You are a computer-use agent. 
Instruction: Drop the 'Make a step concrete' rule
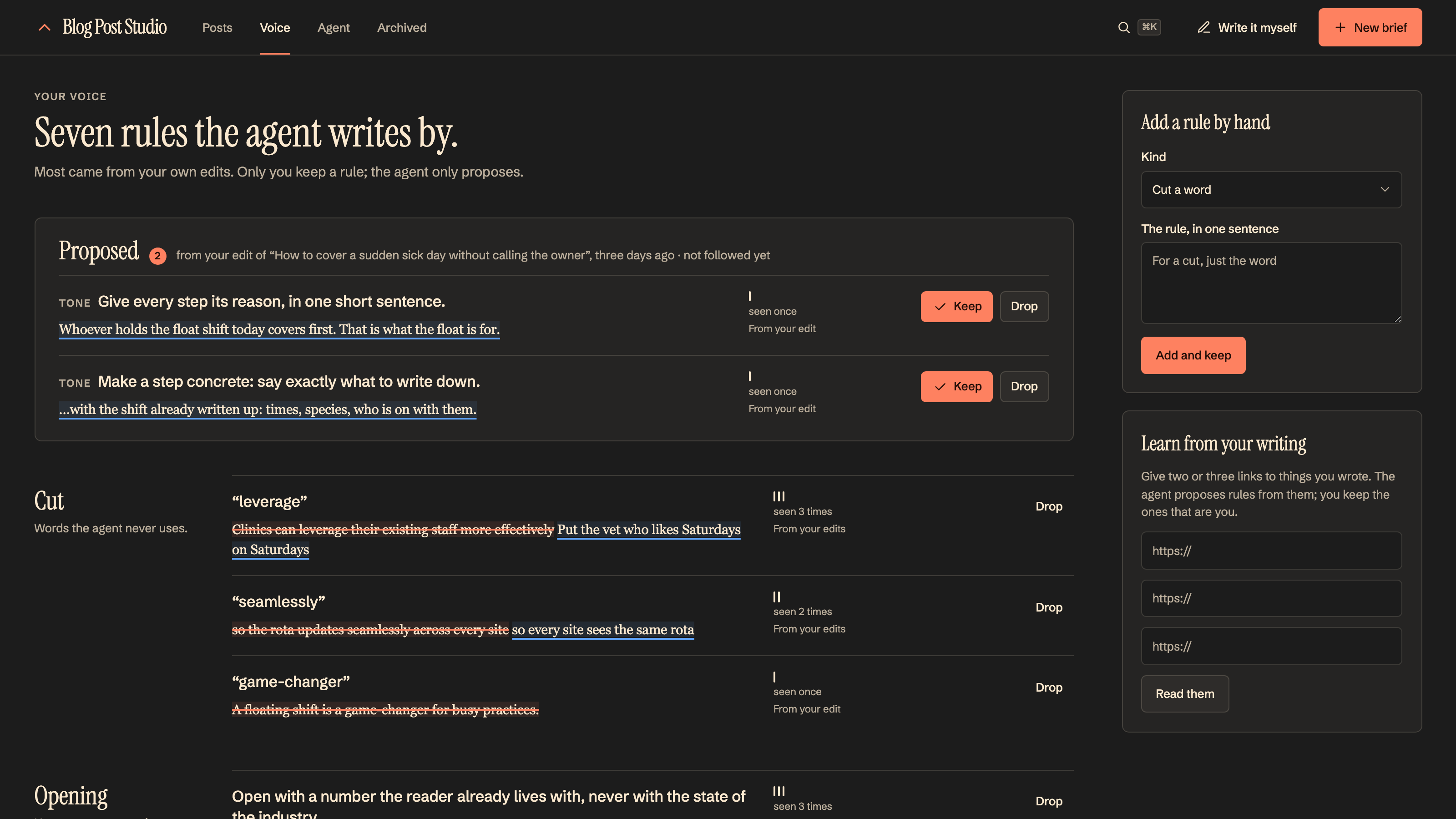coord(1024,387)
